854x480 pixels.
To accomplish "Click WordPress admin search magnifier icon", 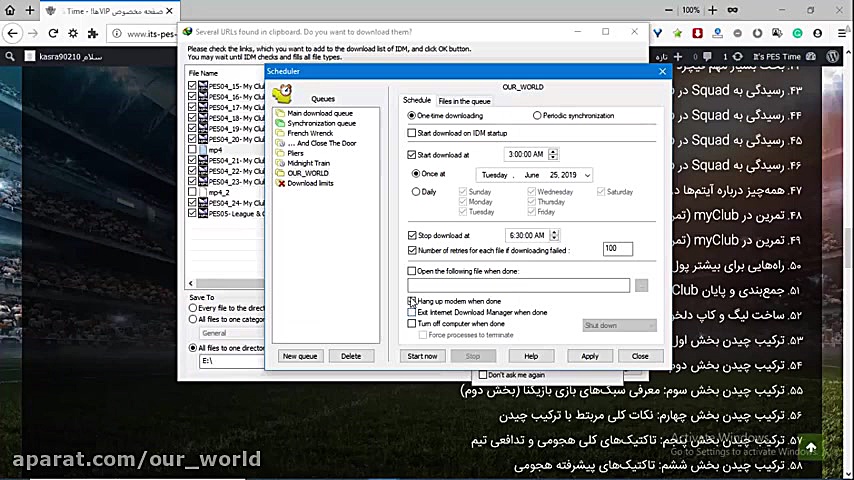I will point(10,56).
